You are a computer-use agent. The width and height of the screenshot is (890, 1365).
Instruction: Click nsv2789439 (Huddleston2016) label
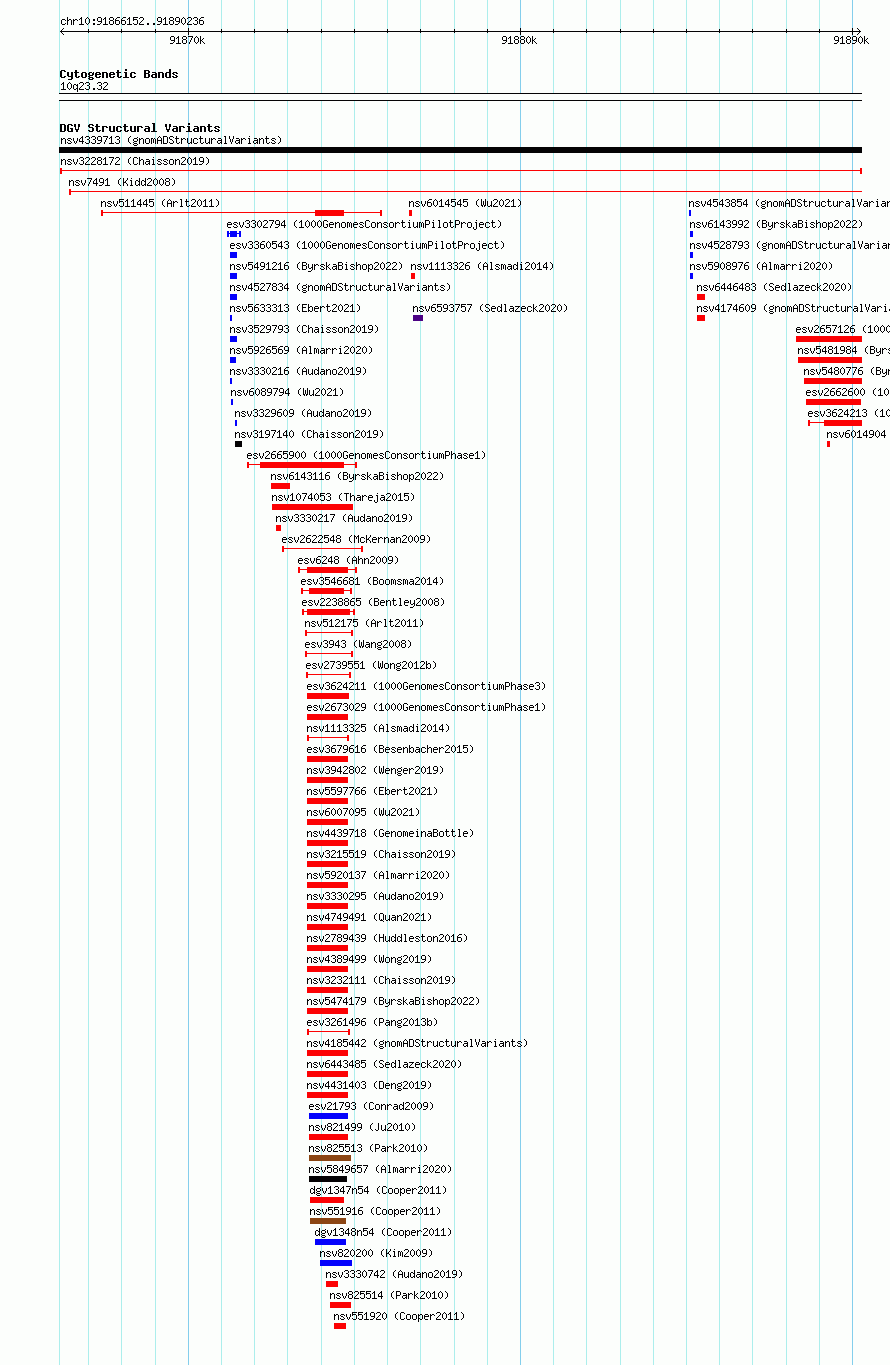pyautogui.click(x=387, y=938)
